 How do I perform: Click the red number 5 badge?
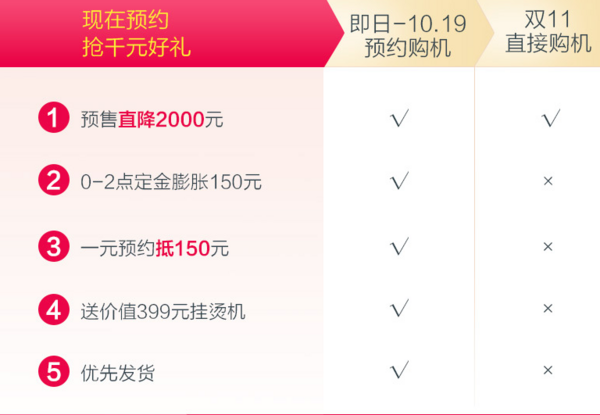coord(54,371)
